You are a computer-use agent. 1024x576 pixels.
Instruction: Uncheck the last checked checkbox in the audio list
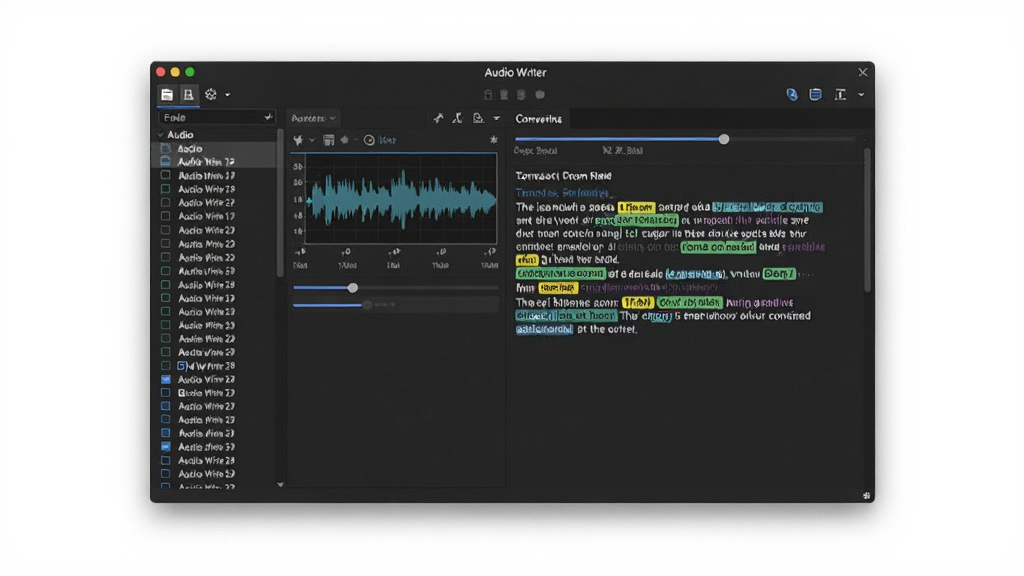pyautogui.click(x=166, y=447)
